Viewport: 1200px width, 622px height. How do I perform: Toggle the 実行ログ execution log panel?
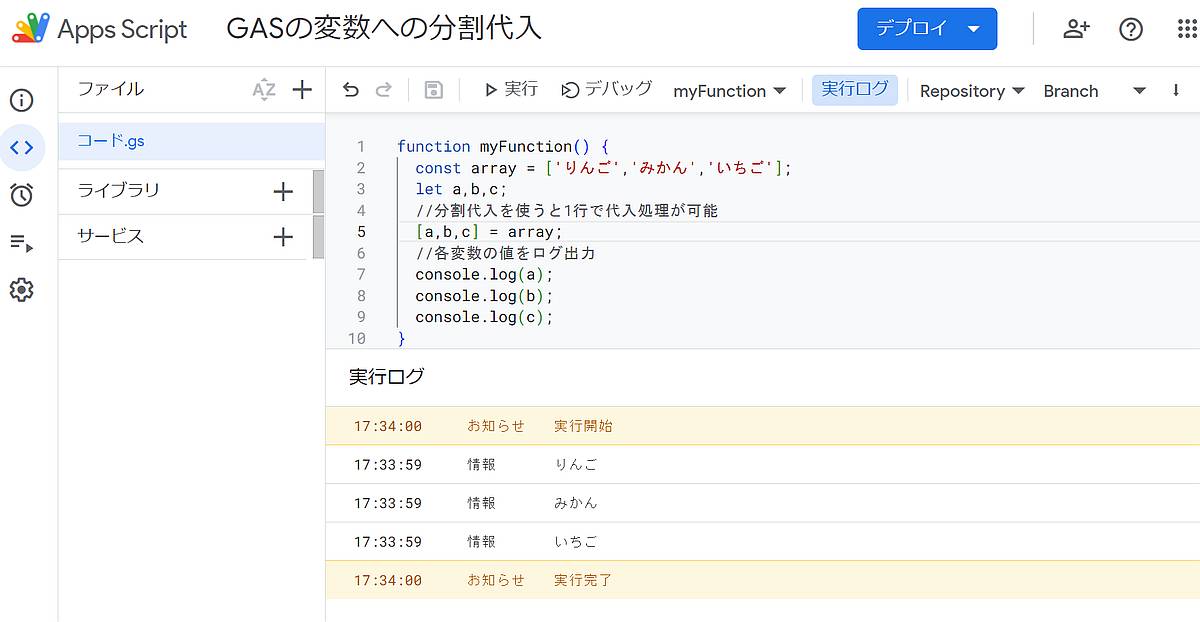(854, 89)
